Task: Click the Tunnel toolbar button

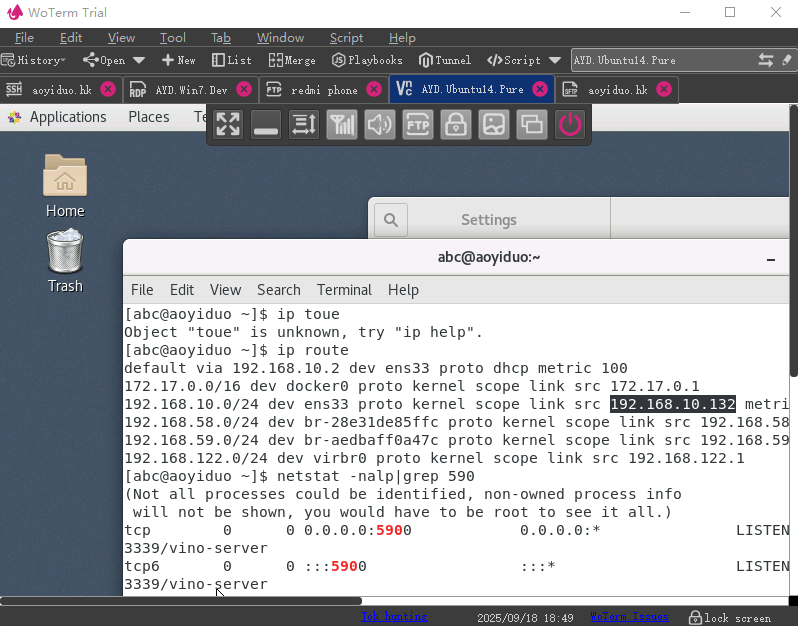Action: (x=445, y=60)
